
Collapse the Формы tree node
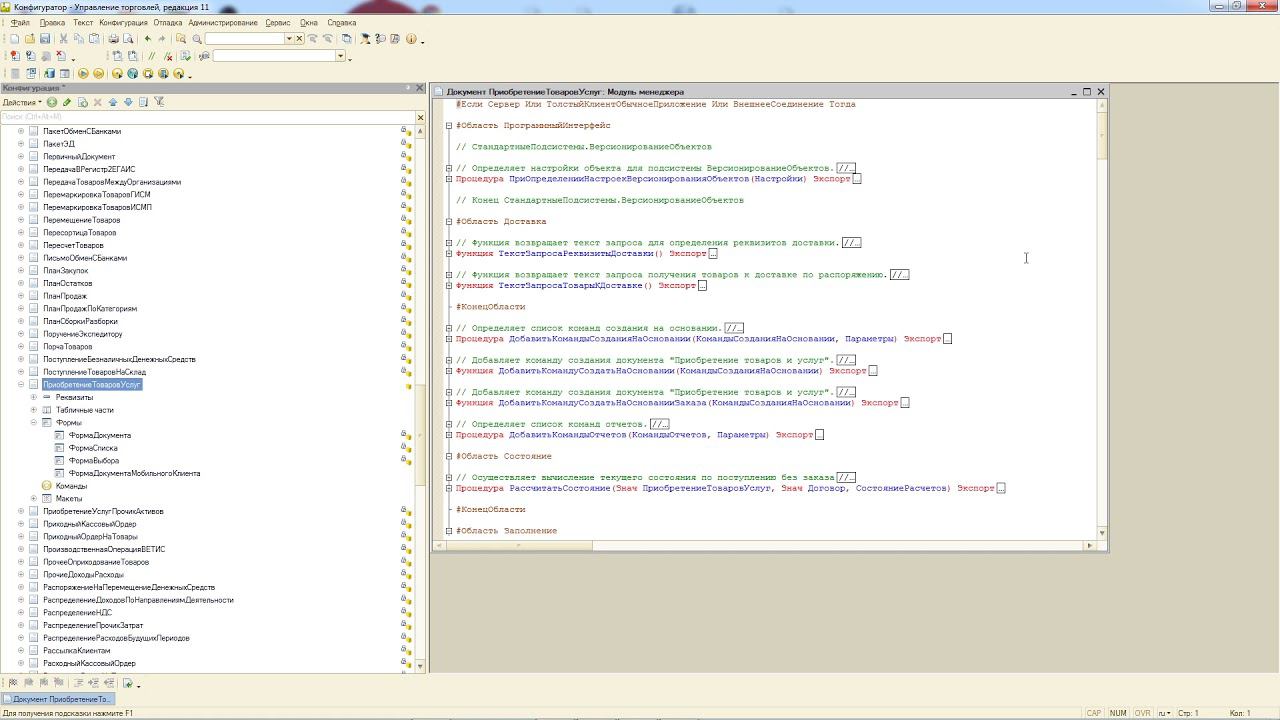coord(33,423)
